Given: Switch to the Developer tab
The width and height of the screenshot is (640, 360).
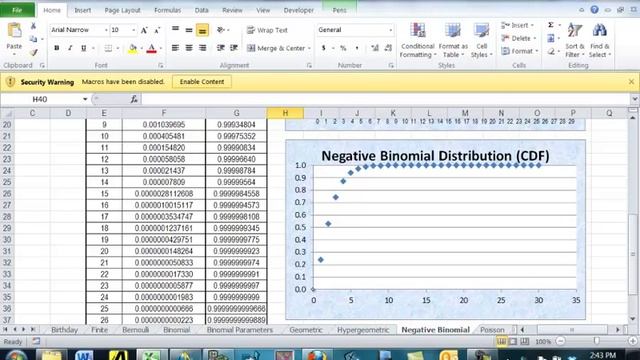Looking at the screenshot, I should point(298,10).
